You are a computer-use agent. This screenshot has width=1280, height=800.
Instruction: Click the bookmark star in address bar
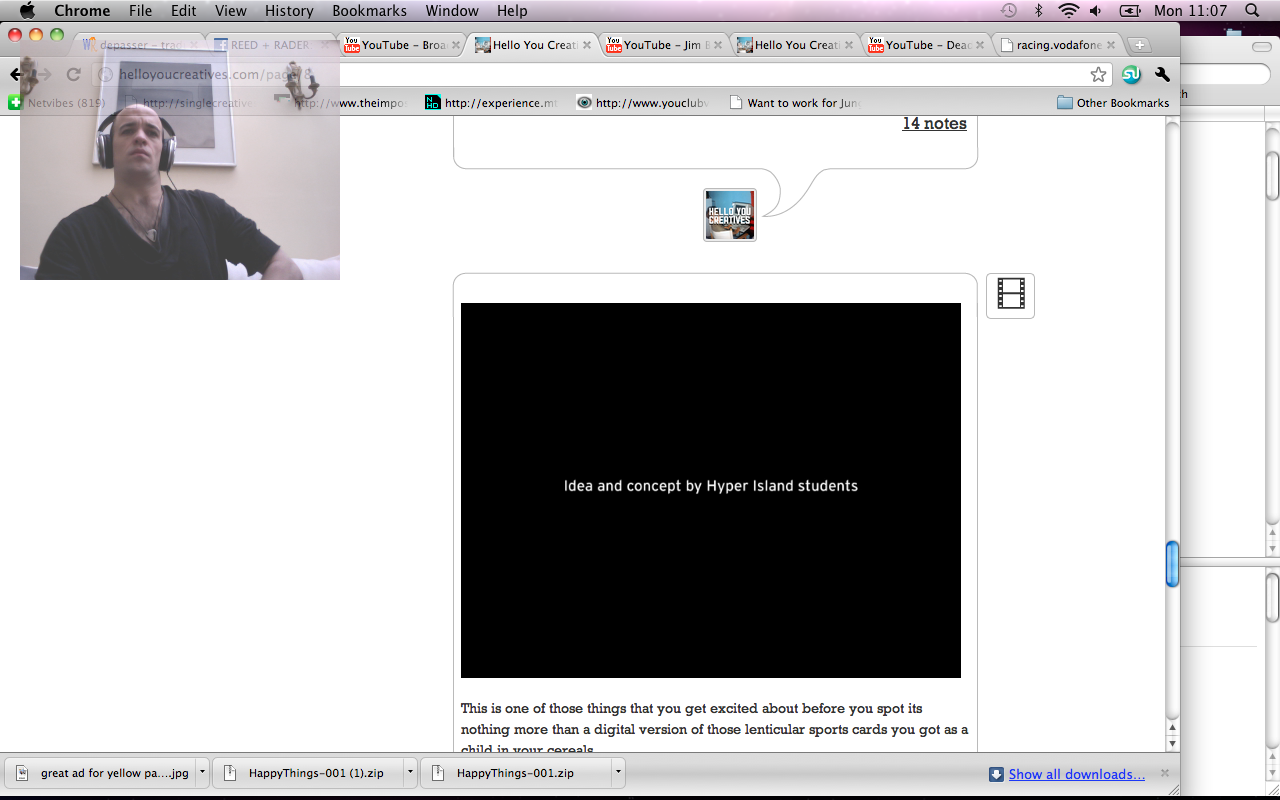(x=1098, y=75)
